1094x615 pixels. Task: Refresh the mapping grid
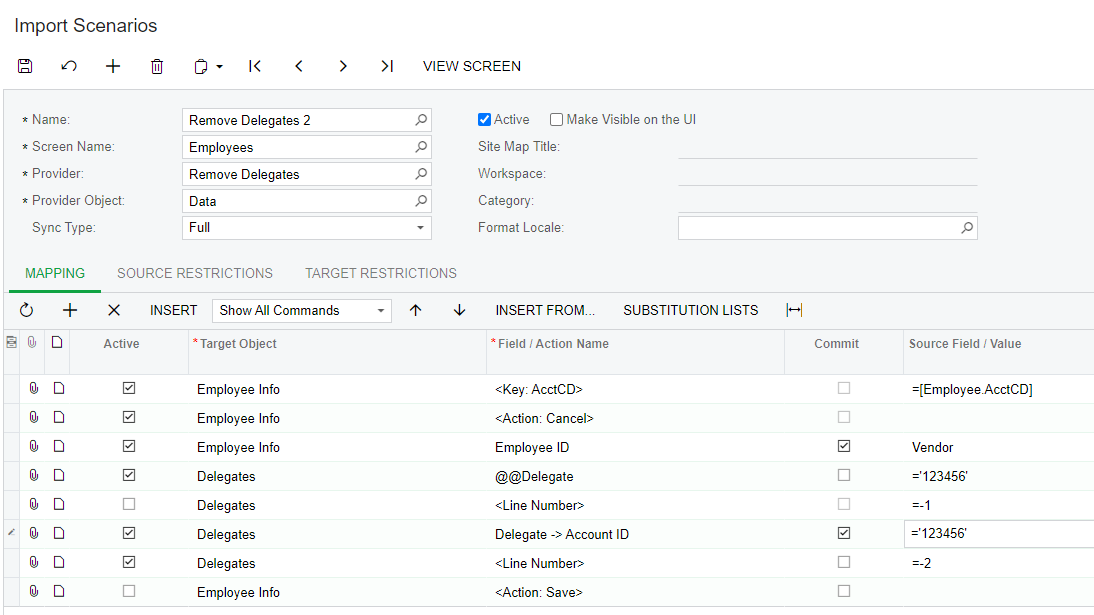27,310
